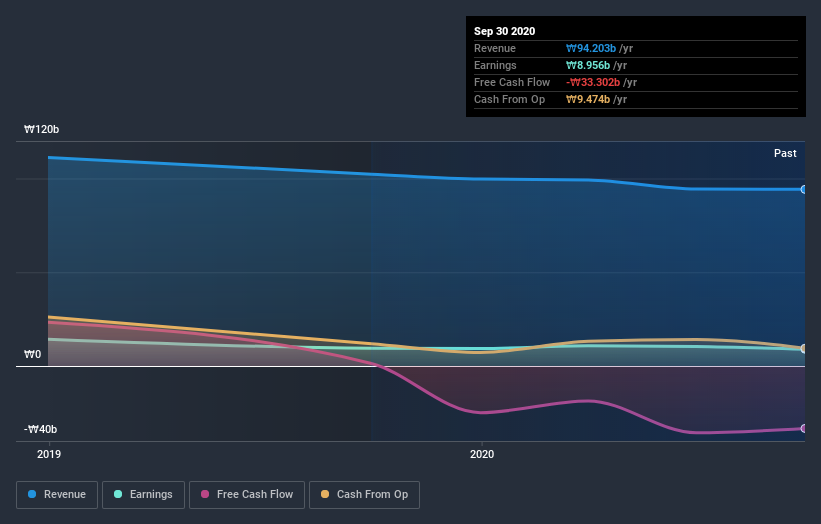Click the ₩8.956b earnings value
This screenshot has width=821, height=524.
[x=587, y=65]
